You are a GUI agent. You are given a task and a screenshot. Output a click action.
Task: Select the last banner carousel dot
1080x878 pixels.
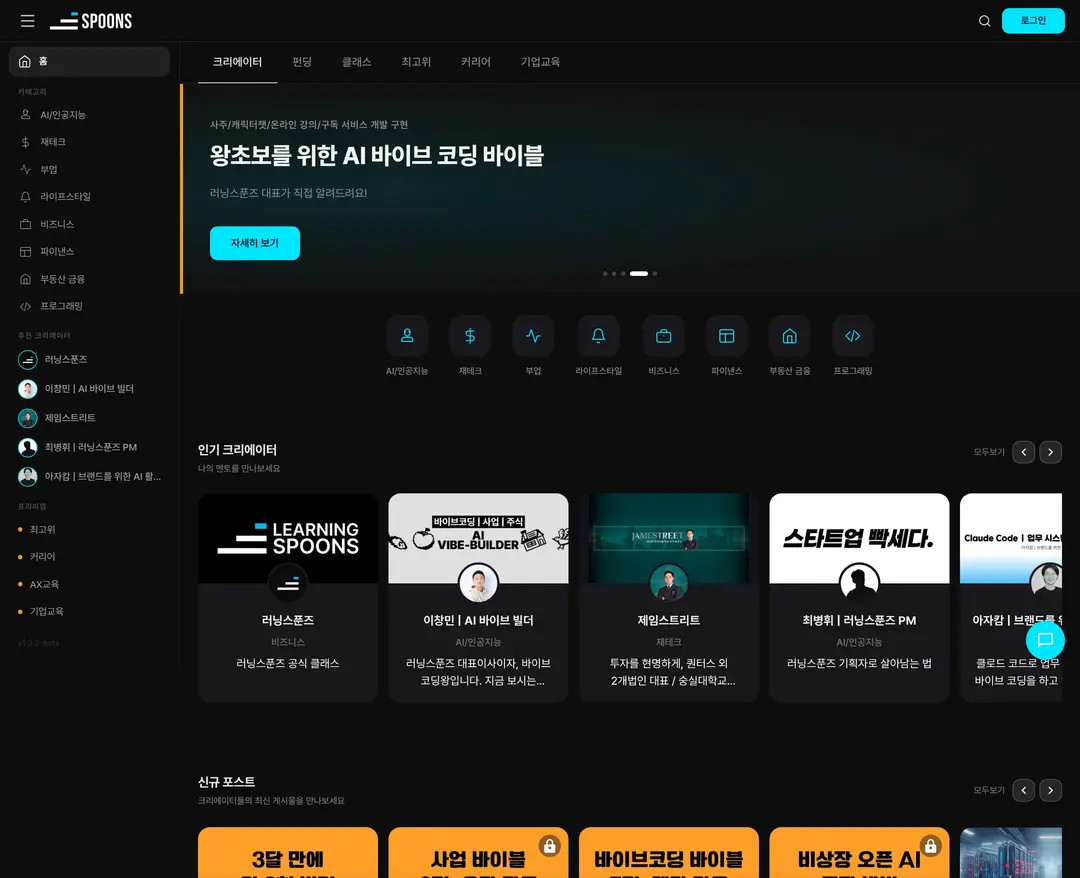pos(655,273)
